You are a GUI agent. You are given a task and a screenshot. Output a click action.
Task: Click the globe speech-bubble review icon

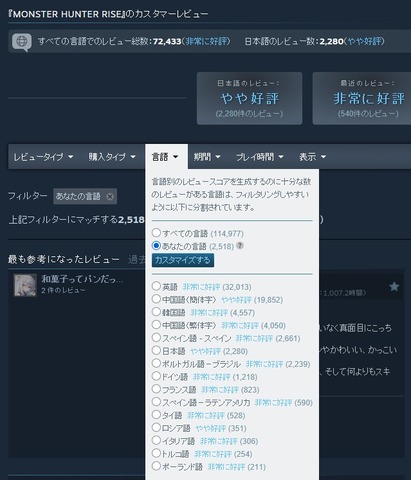22,42
